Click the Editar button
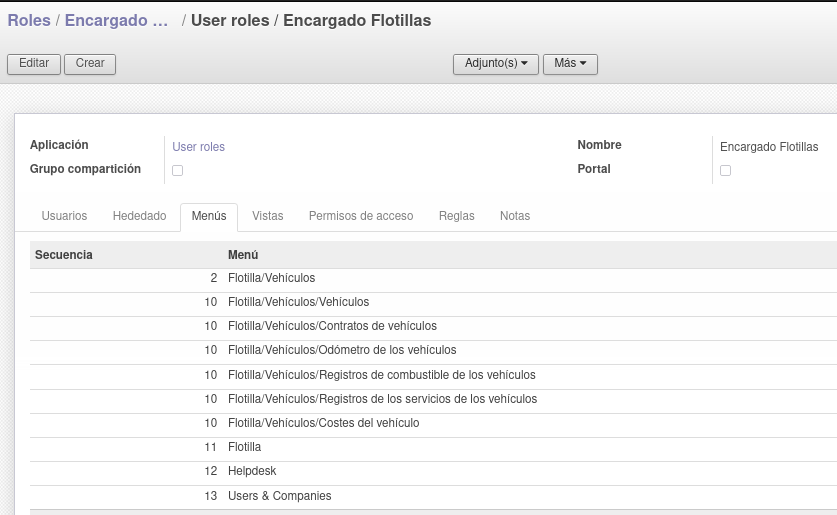Image resolution: width=837 pixels, height=515 pixels. [x=34, y=64]
